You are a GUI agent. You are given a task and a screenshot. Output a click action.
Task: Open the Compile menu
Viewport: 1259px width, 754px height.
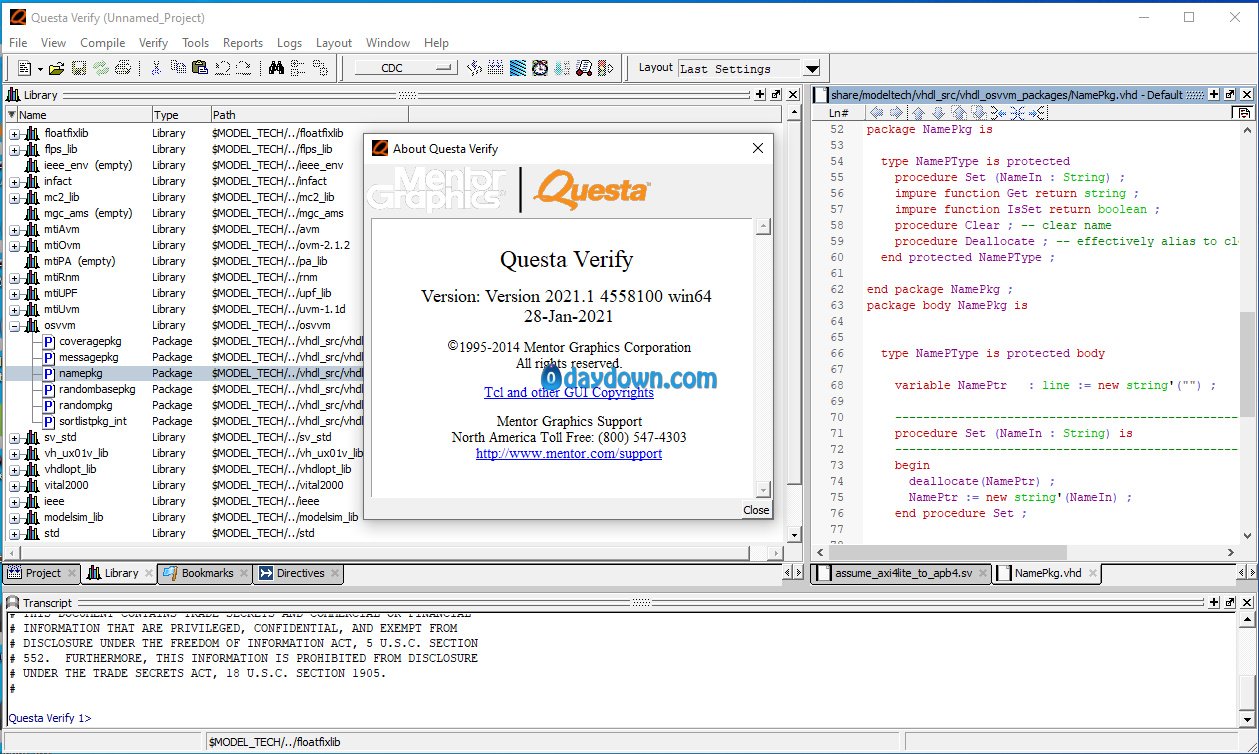(x=102, y=43)
